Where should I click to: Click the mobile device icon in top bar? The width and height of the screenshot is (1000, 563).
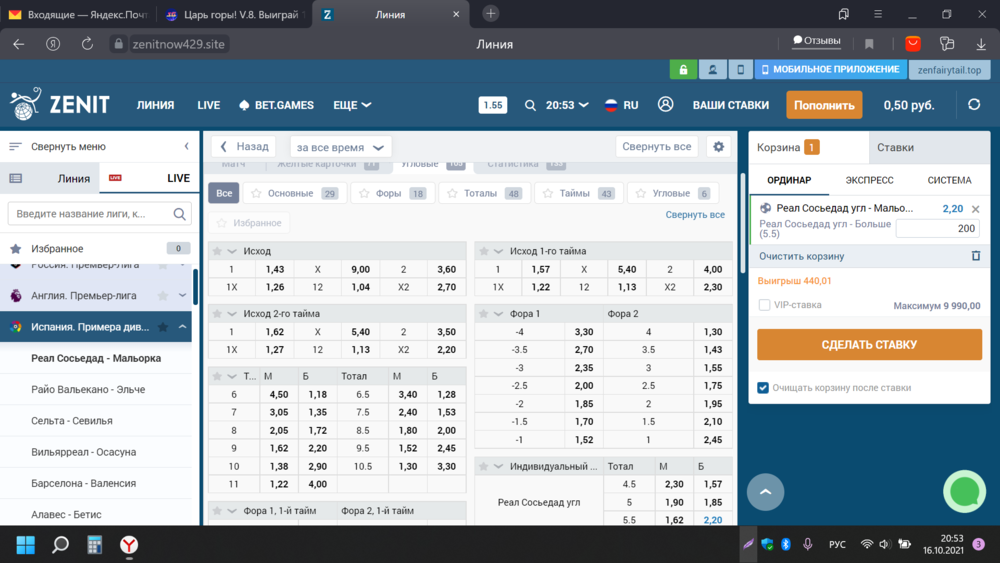(740, 69)
